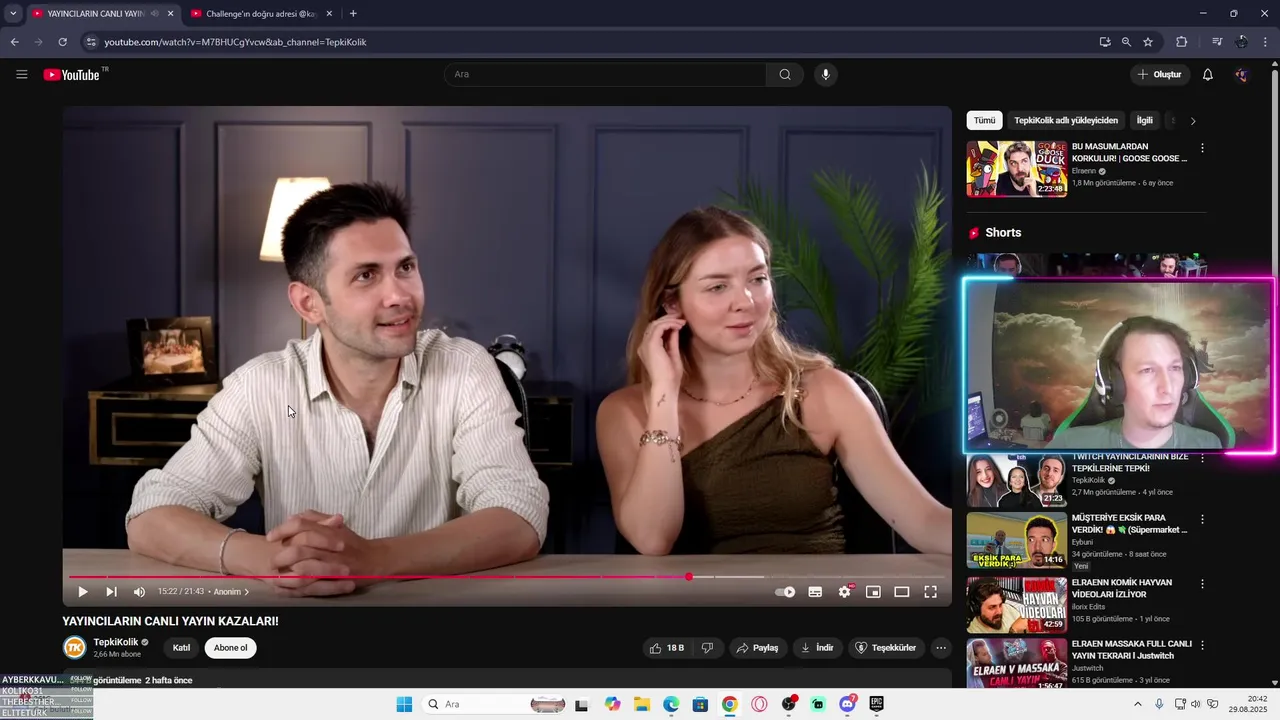Play the video with the play button
Image resolution: width=1280 pixels, height=720 pixels.
click(83, 592)
